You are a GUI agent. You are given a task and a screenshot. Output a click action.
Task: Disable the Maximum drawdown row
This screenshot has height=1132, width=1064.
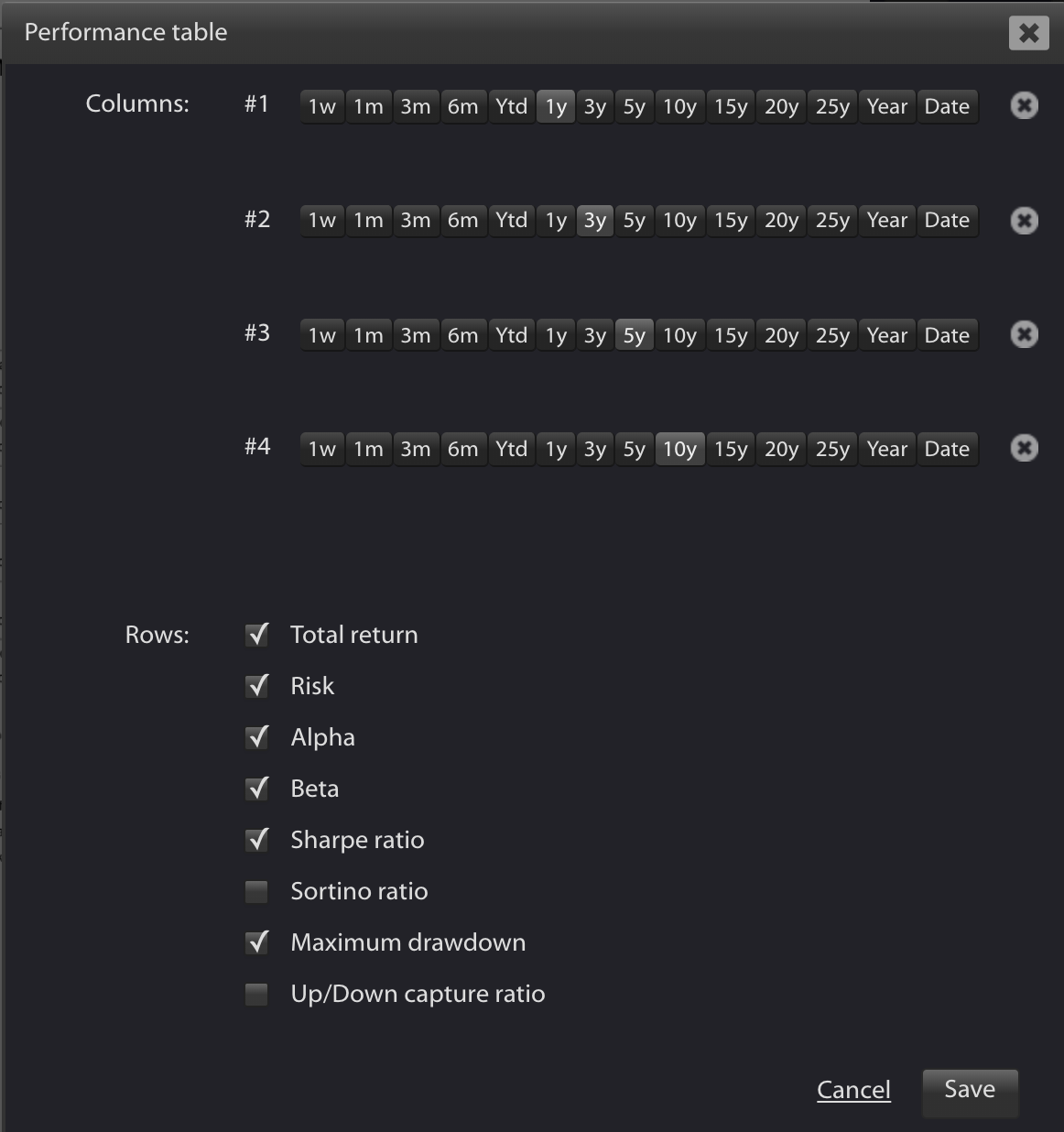257,942
